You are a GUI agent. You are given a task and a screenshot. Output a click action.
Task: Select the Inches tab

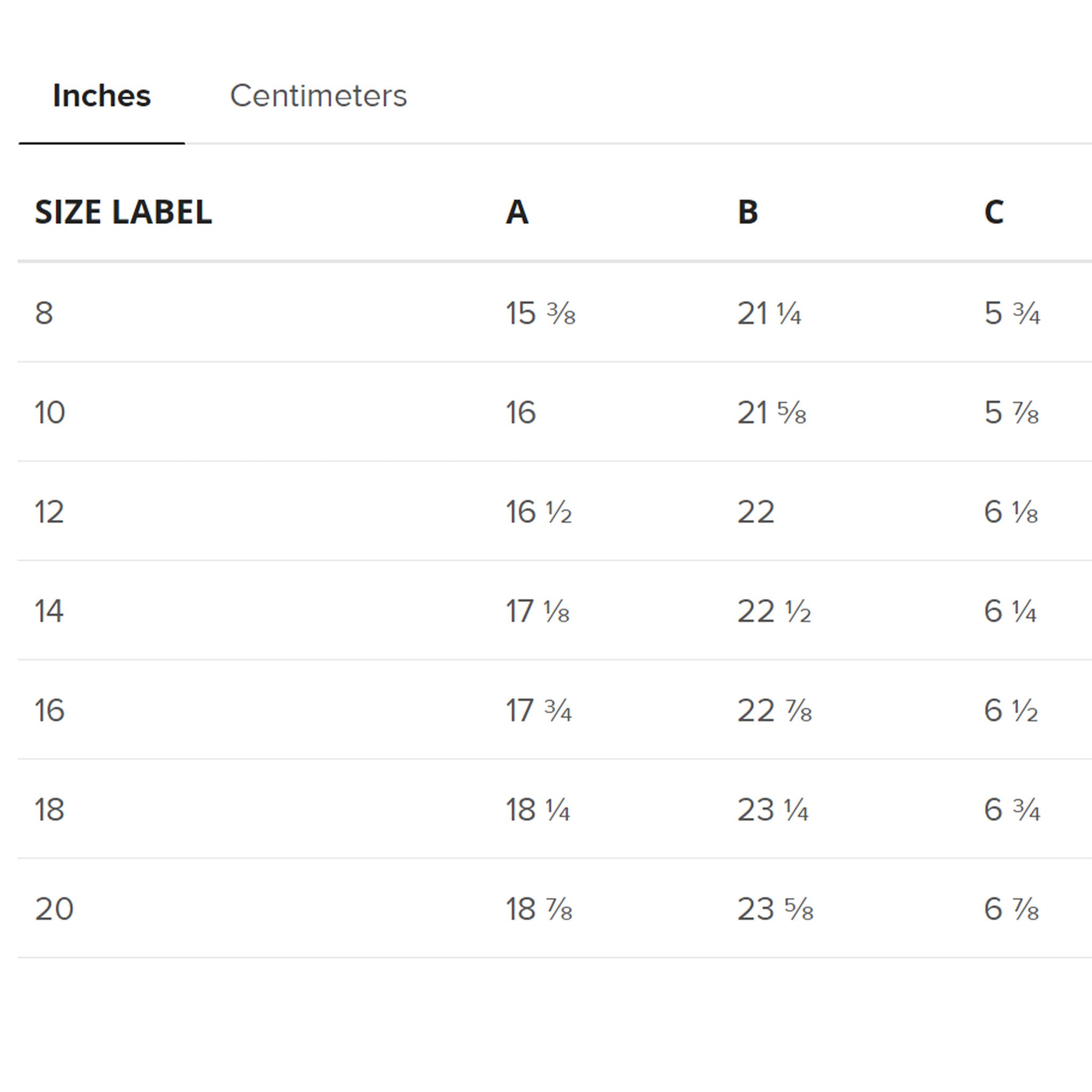tap(102, 96)
